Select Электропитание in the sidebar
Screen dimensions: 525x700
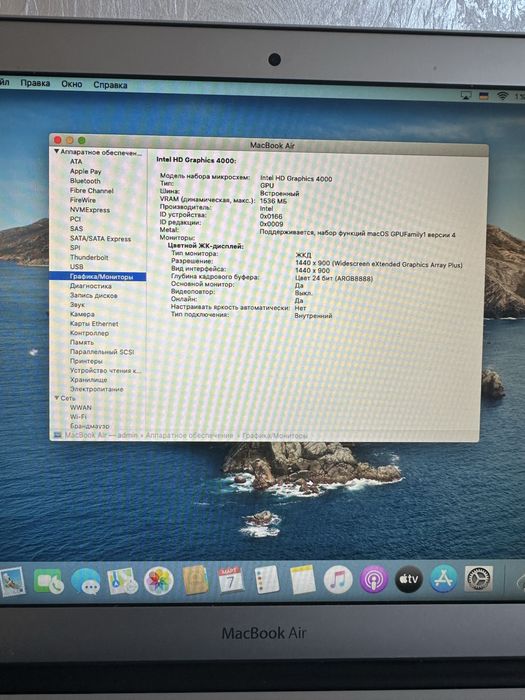96,389
